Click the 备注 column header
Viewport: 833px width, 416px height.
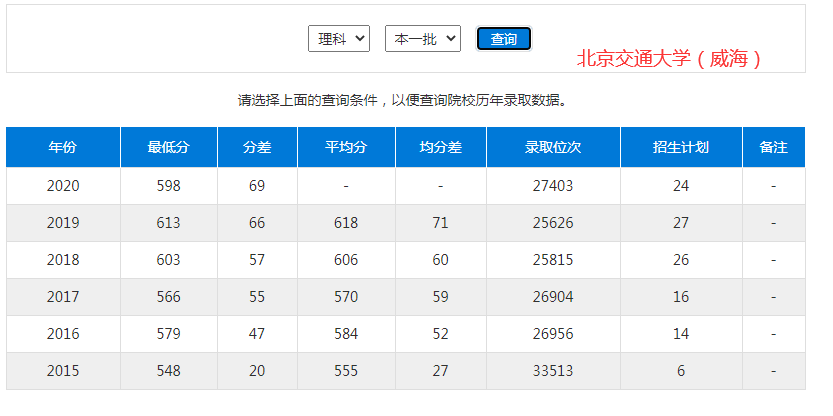click(x=774, y=147)
